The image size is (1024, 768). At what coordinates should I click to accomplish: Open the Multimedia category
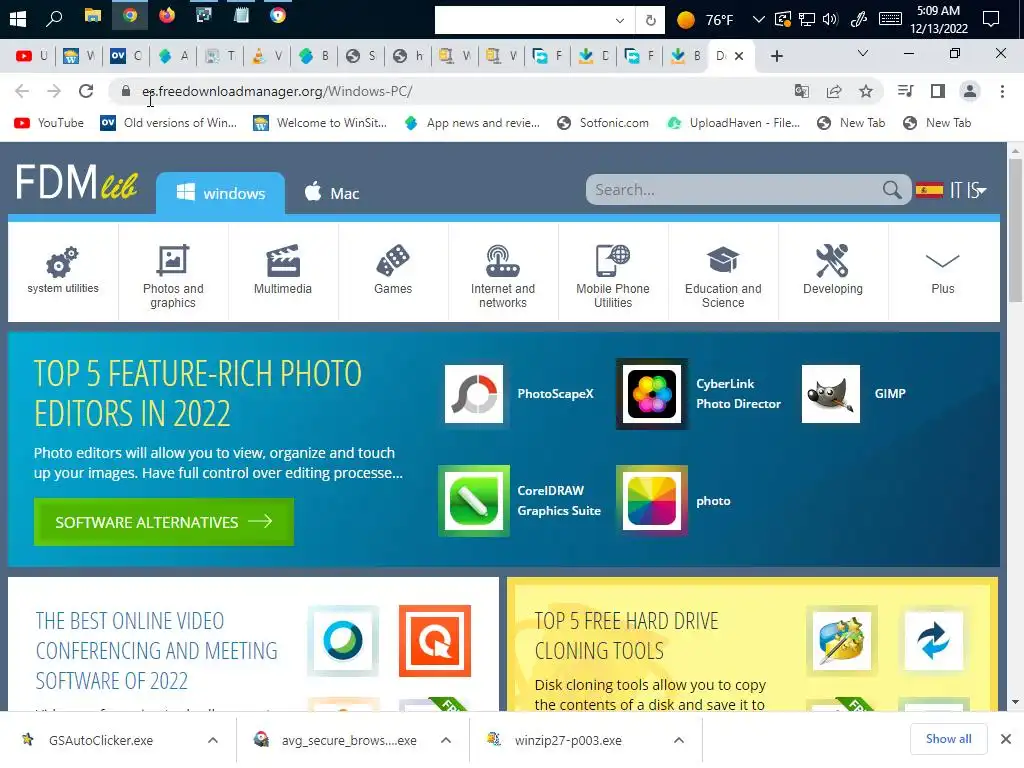point(283,272)
